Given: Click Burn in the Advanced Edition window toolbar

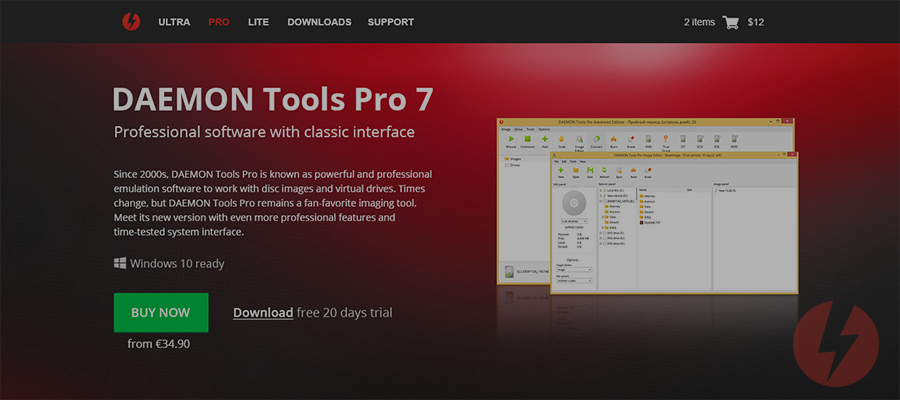Looking at the screenshot, I should 613,139.
